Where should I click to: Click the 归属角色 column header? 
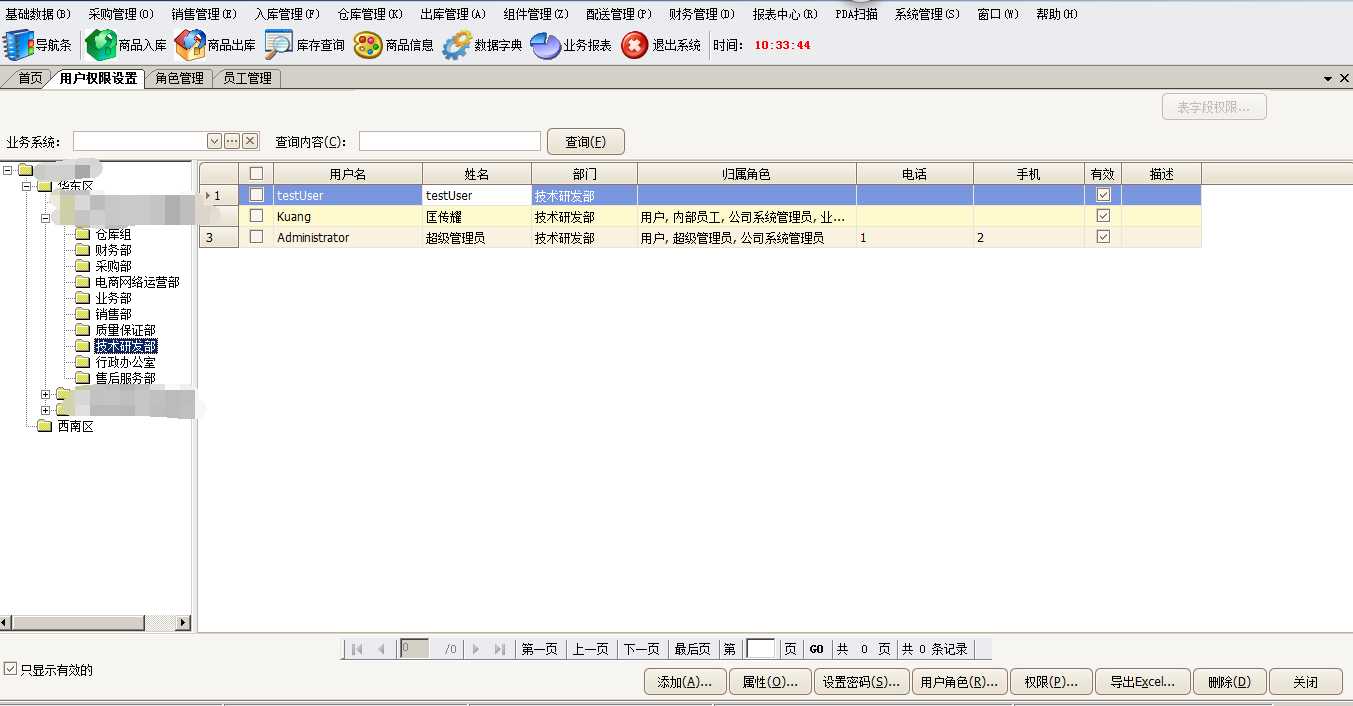747,173
